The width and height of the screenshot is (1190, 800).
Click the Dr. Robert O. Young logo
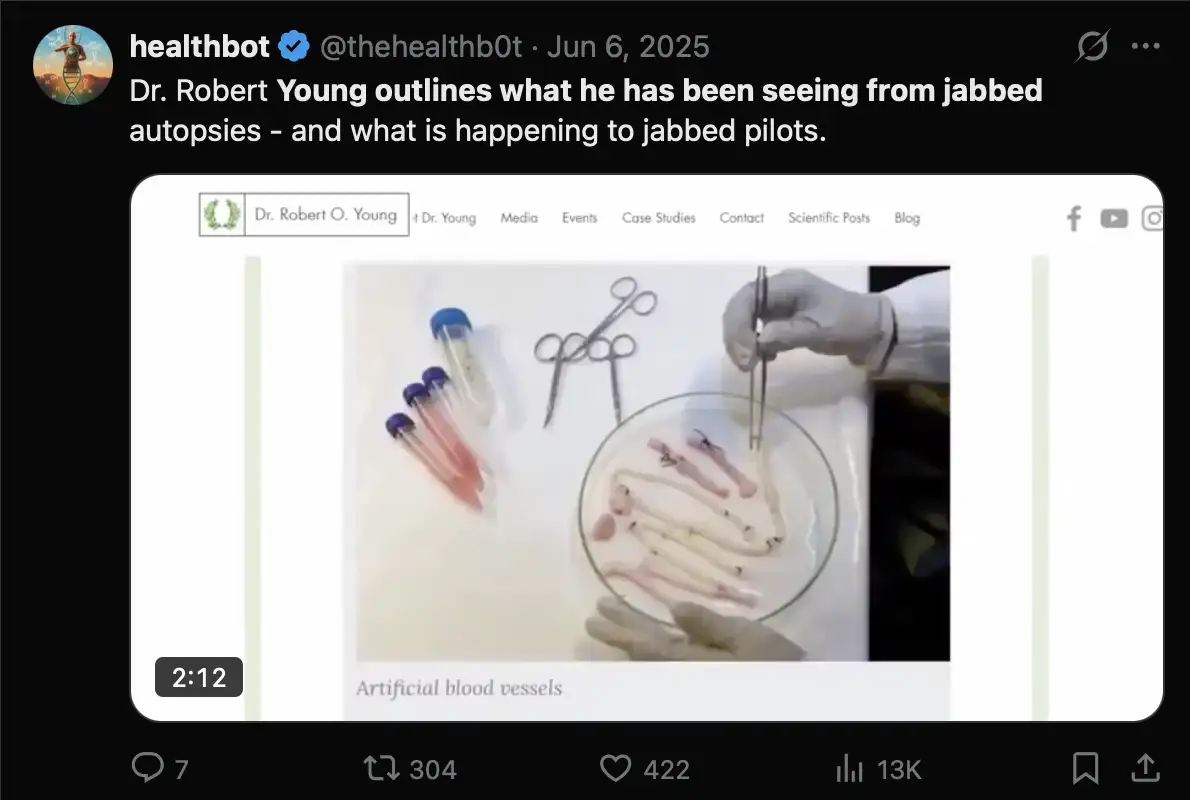tap(305, 214)
